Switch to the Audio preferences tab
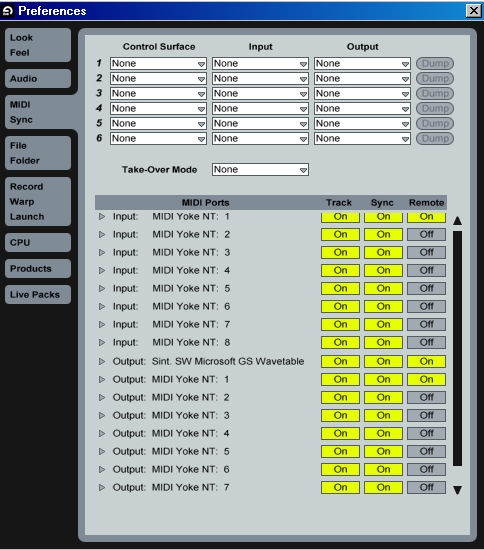Image resolution: width=484 pixels, height=550 pixels. (38, 79)
